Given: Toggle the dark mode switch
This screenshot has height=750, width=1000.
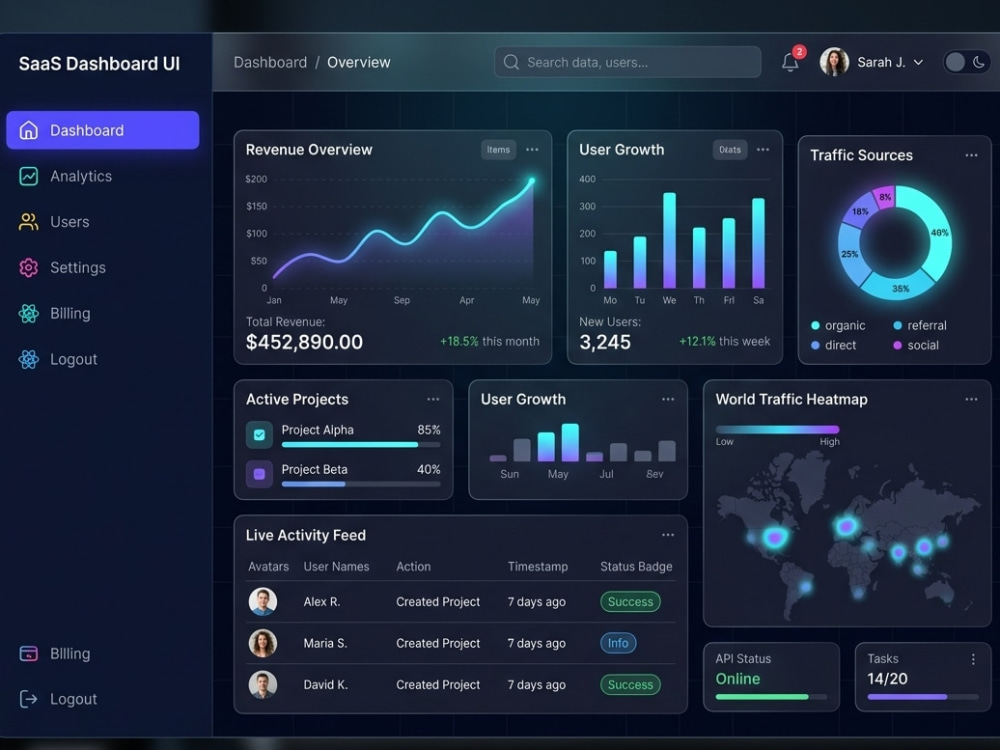Looking at the screenshot, I should pyautogui.click(x=966, y=62).
